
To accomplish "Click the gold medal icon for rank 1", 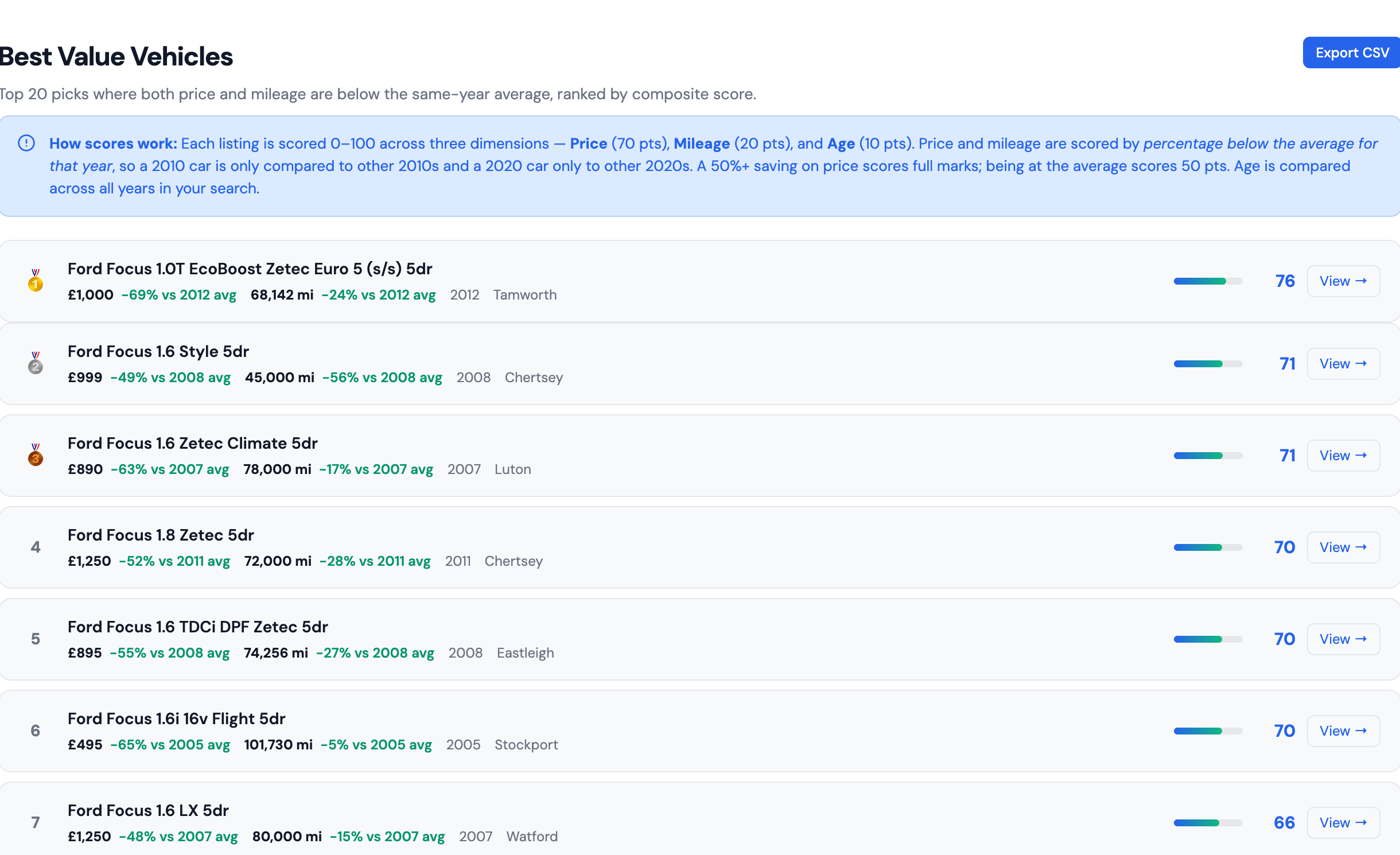I will pyautogui.click(x=36, y=281).
